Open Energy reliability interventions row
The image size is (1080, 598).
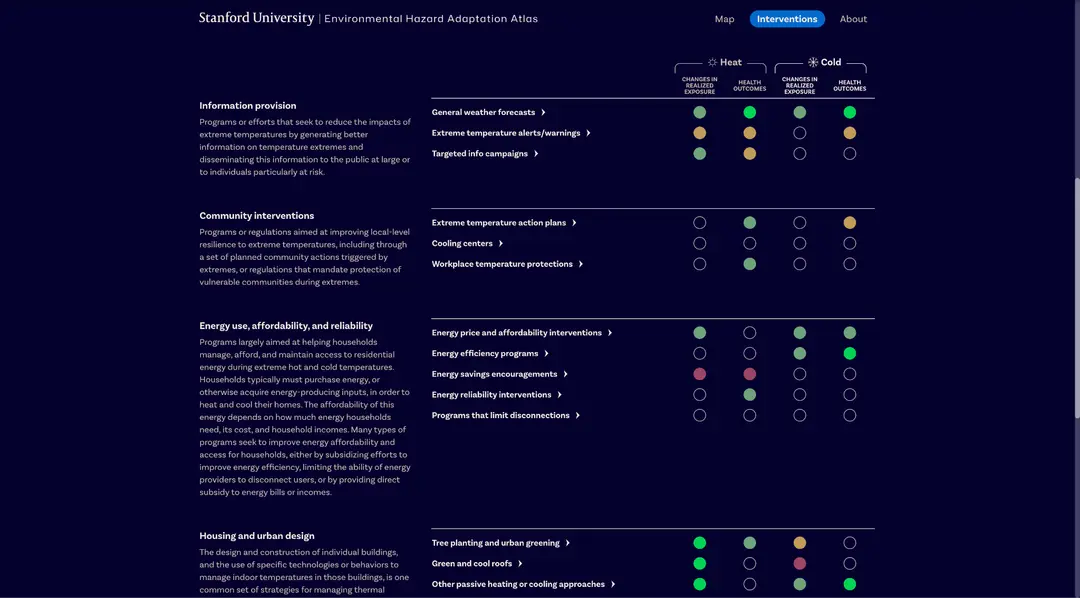497,395
